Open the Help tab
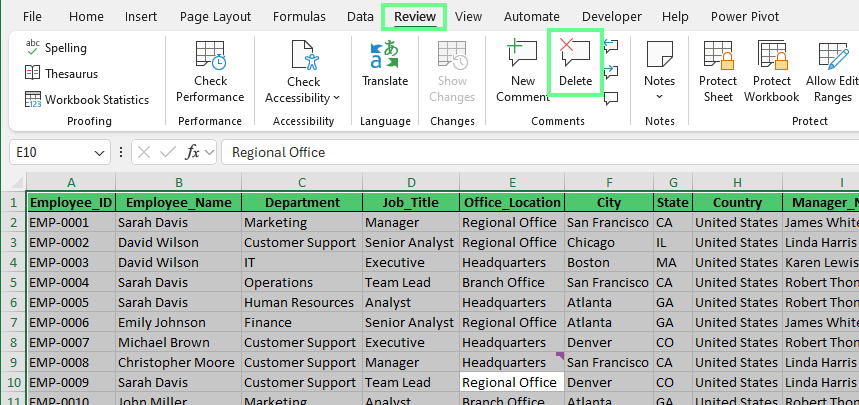This screenshot has height=405, width=859. pyautogui.click(x=675, y=17)
